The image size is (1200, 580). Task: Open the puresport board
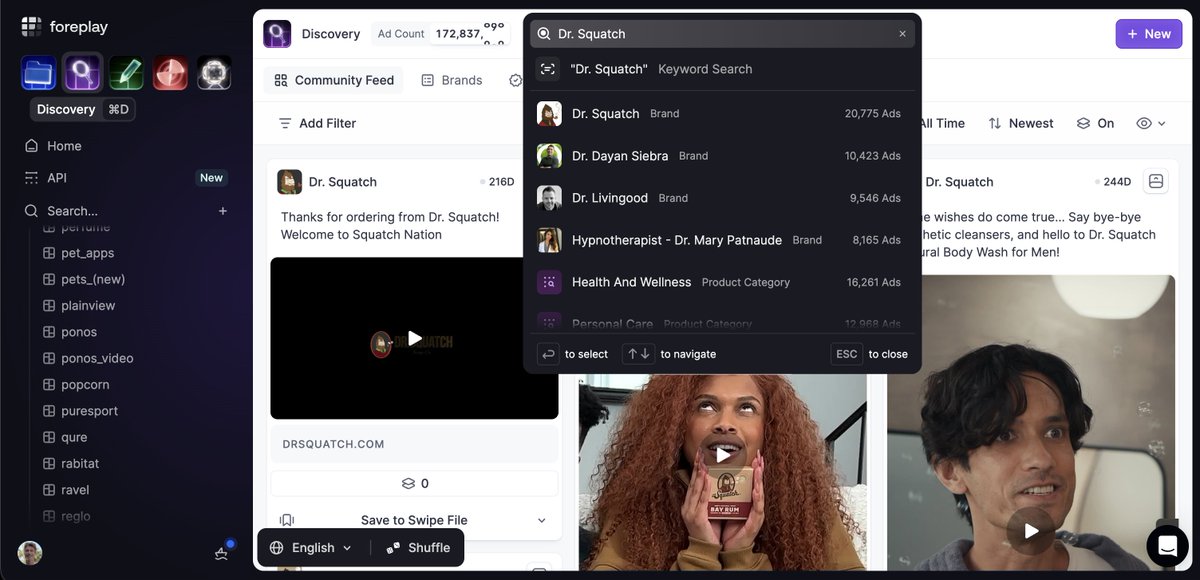[89, 411]
